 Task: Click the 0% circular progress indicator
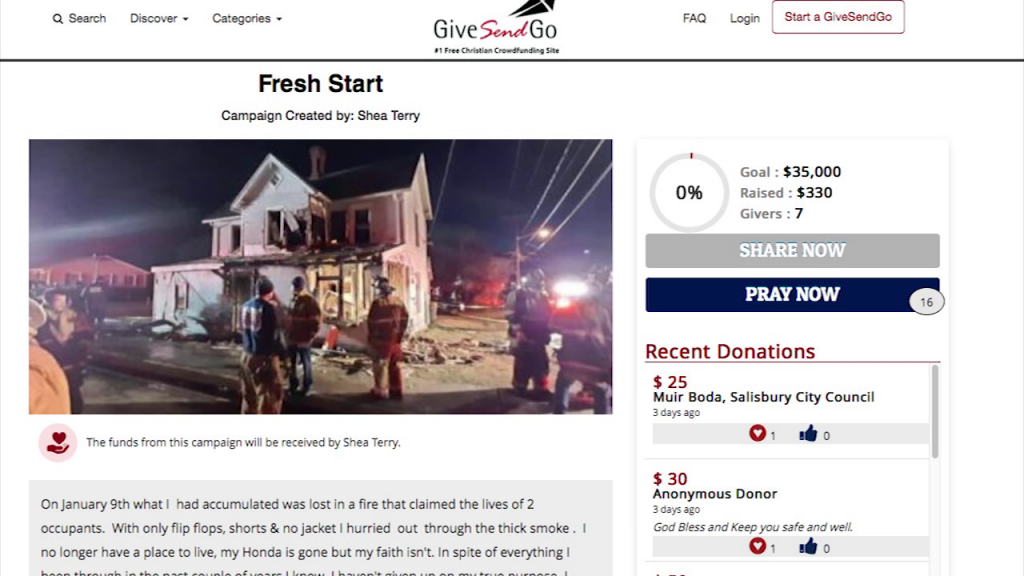click(x=689, y=193)
